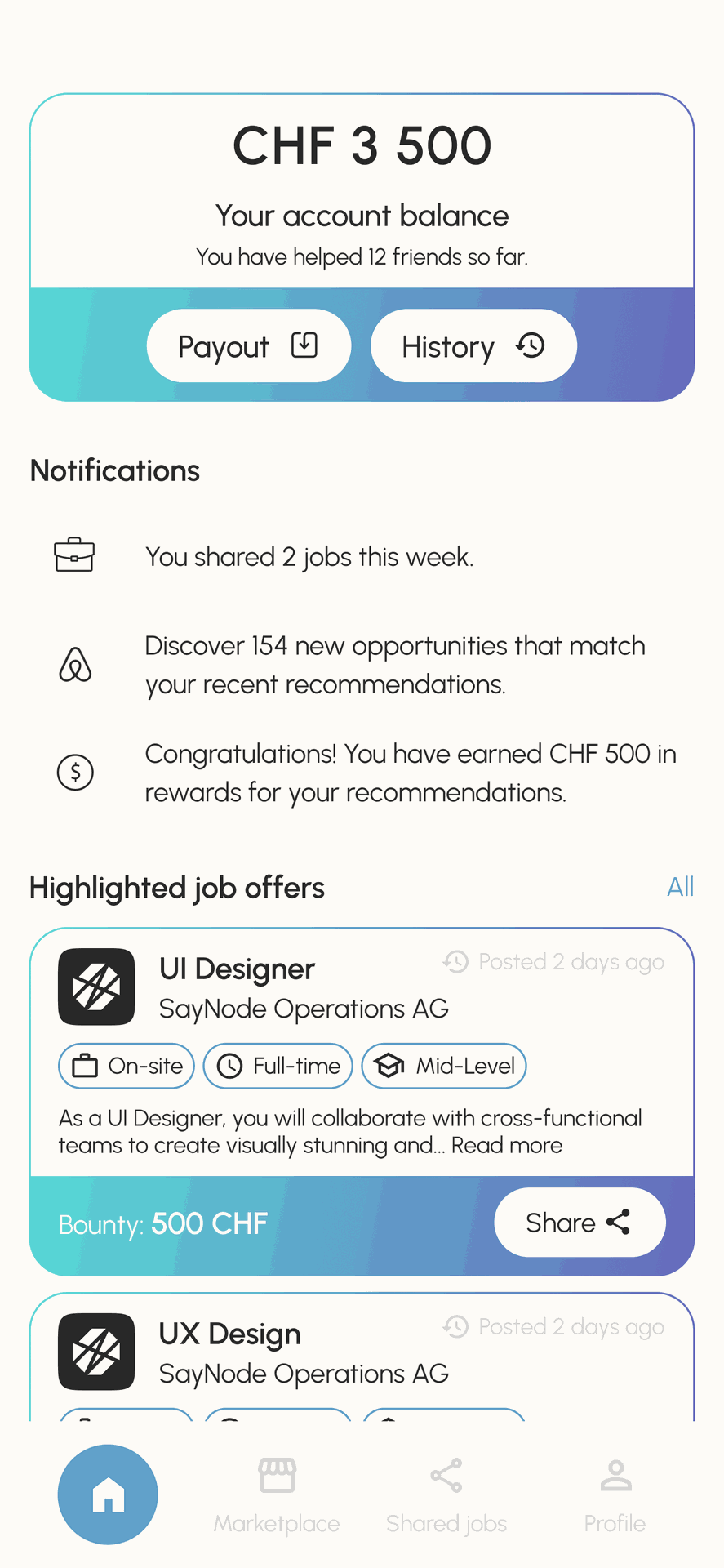
Task: Select the Mid-Level tag chip
Action: tap(444, 1066)
